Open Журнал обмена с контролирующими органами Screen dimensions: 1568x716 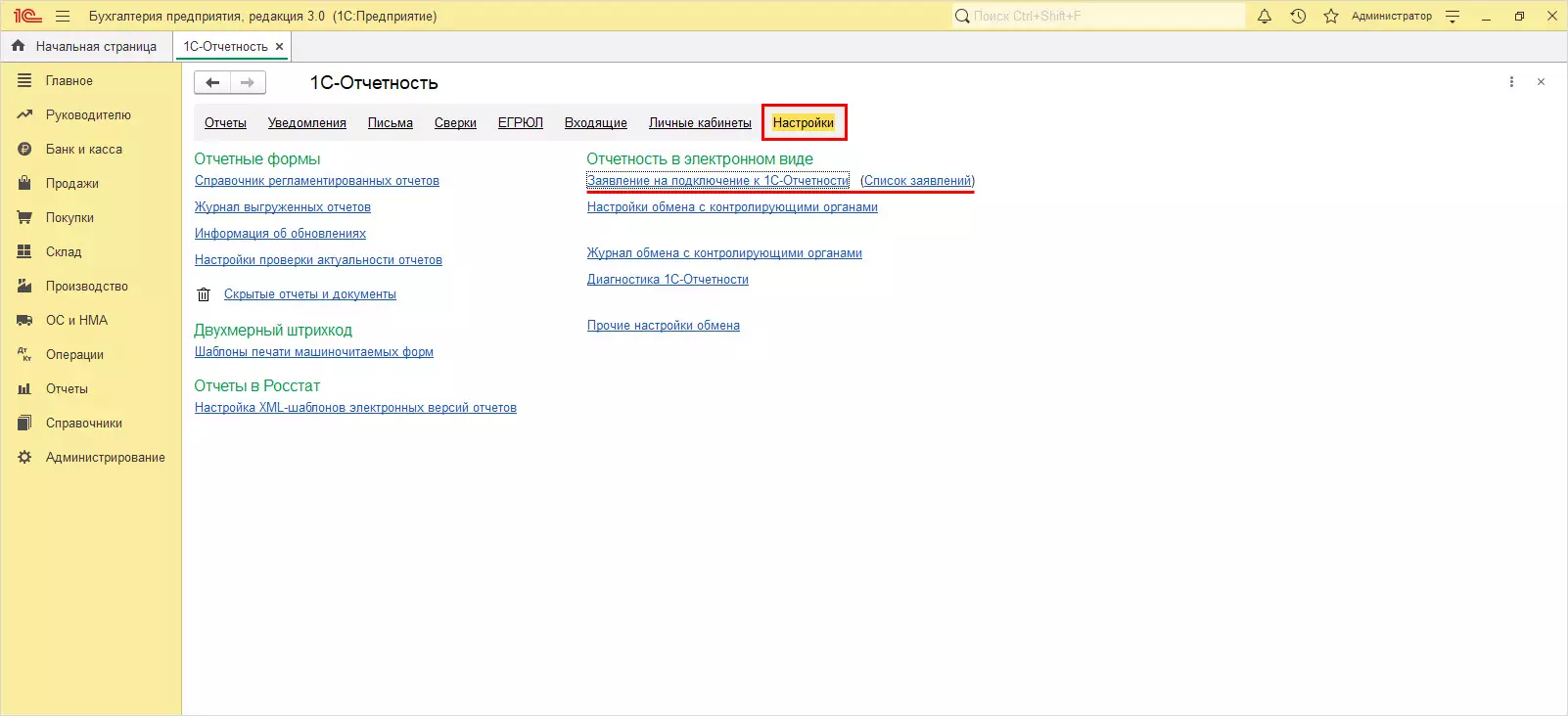(x=724, y=252)
